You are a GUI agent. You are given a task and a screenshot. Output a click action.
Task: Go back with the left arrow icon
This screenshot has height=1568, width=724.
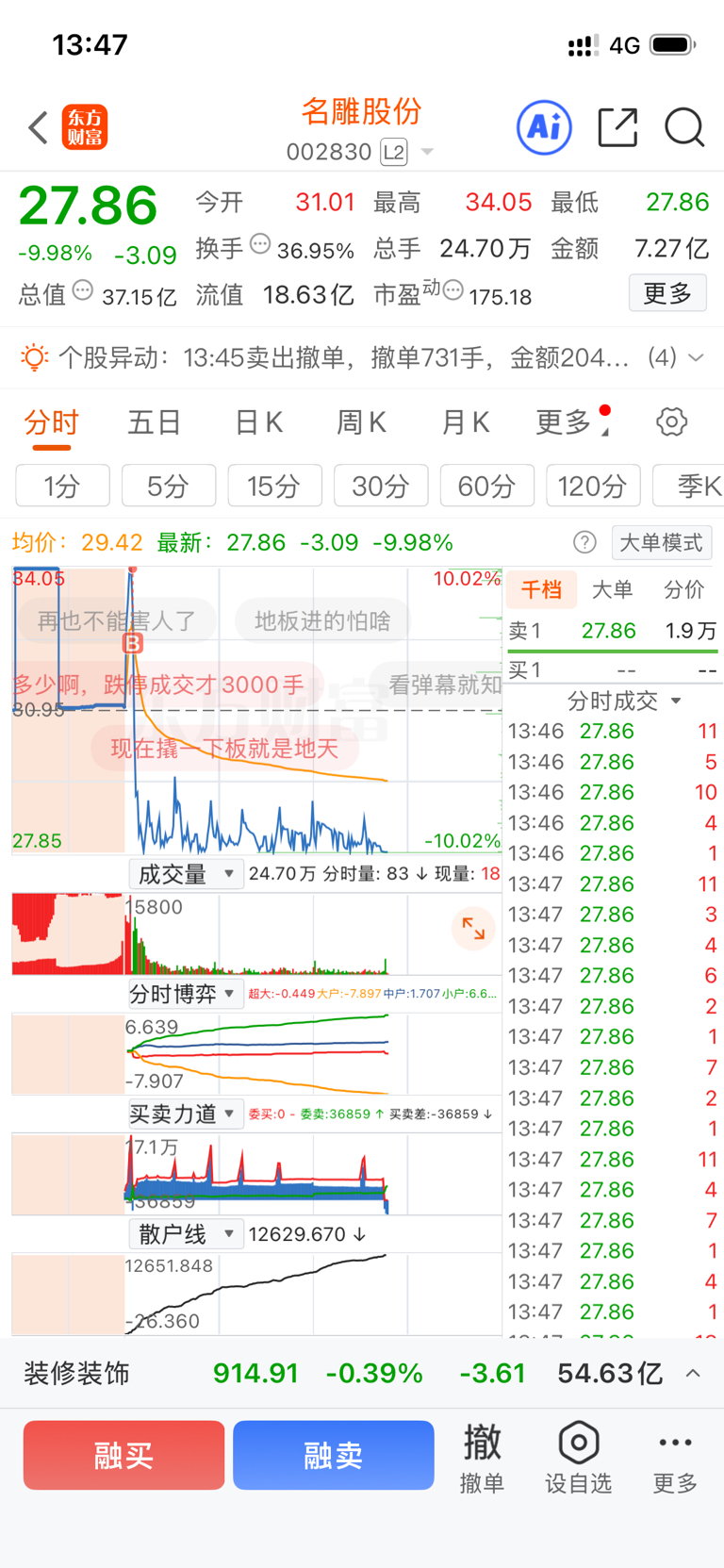tap(38, 127)
